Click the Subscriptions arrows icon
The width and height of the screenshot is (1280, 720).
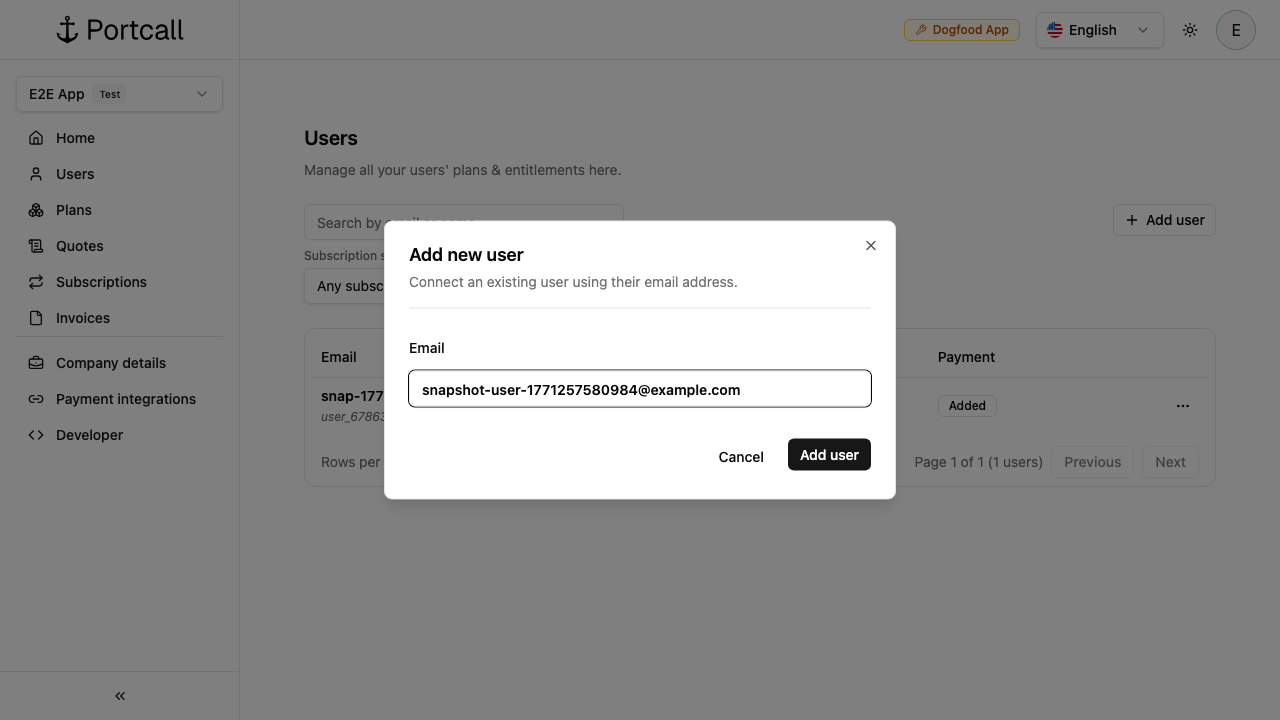pos(36,282)
